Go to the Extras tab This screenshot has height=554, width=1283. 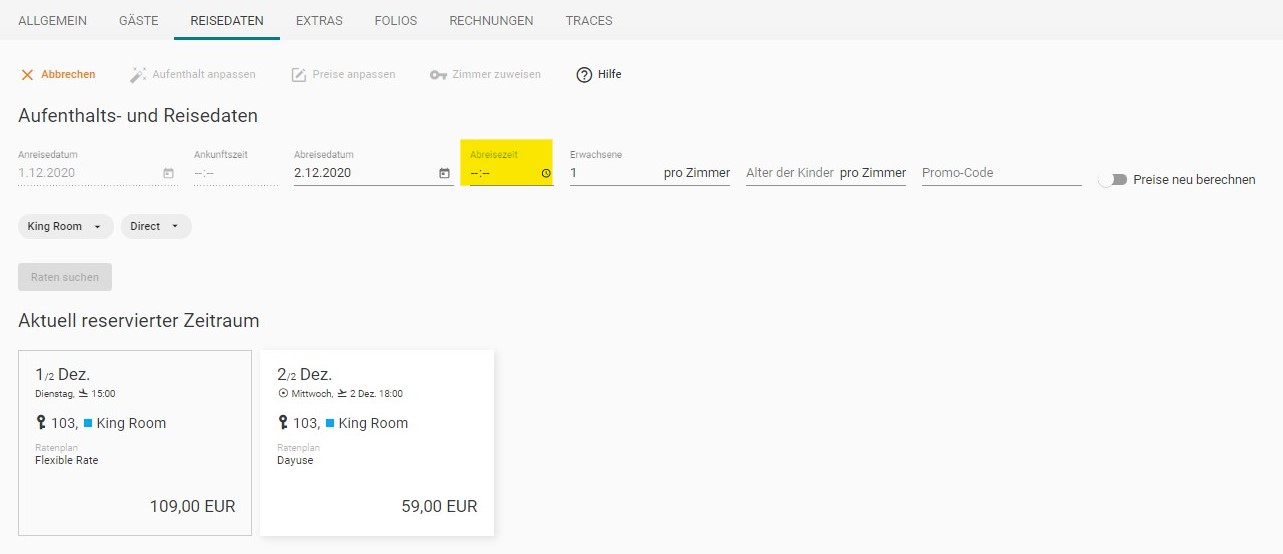coord(319,20)
